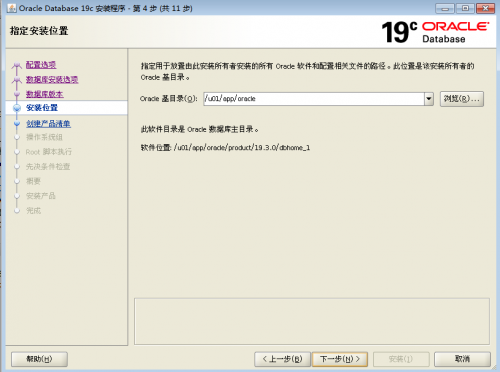Click the 创建产品清单 step bullet icon
500x372 pixels.
click(x=17, y=124)
